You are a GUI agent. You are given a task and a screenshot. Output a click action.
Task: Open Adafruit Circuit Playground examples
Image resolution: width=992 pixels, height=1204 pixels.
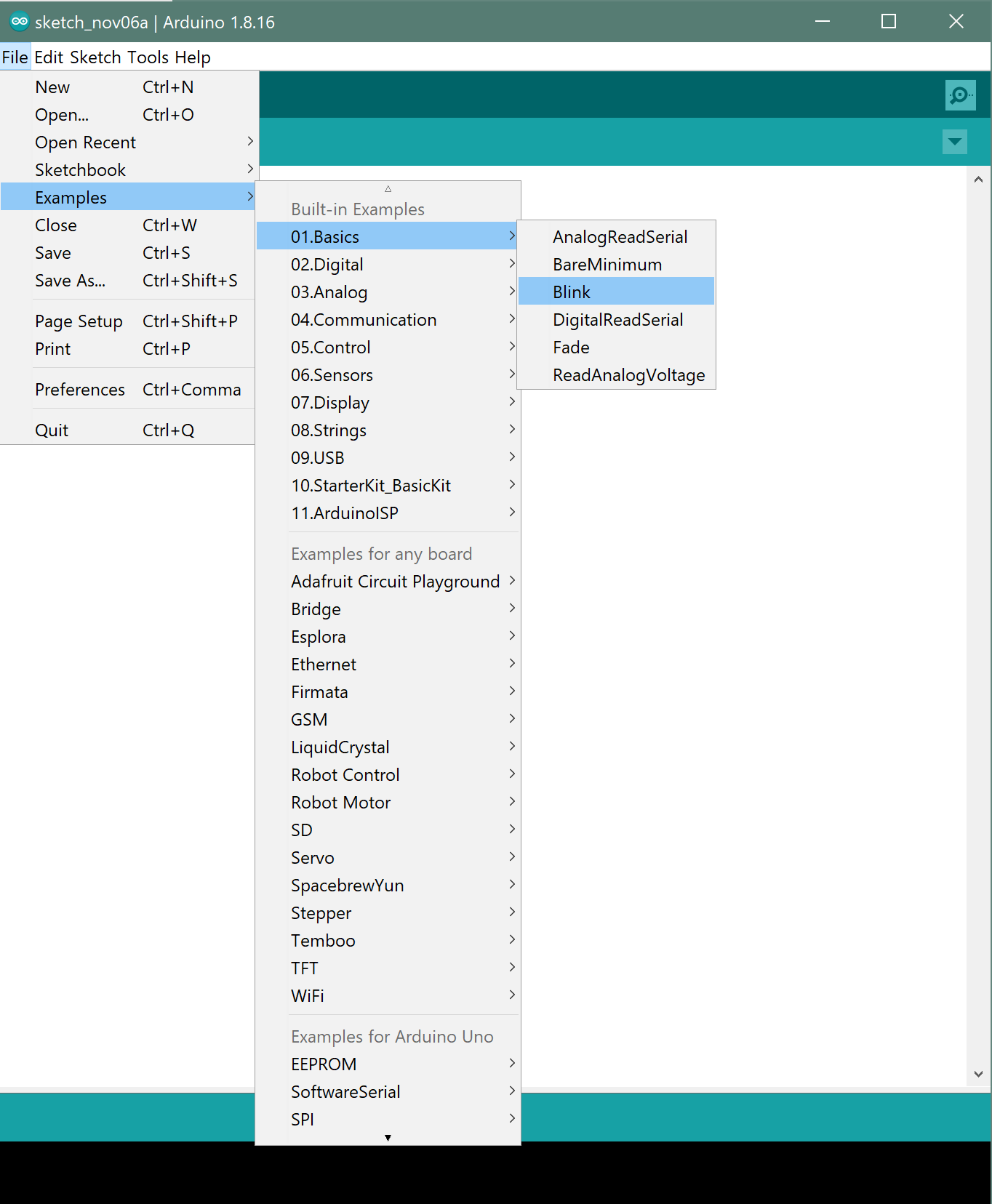tap(388, 582)
